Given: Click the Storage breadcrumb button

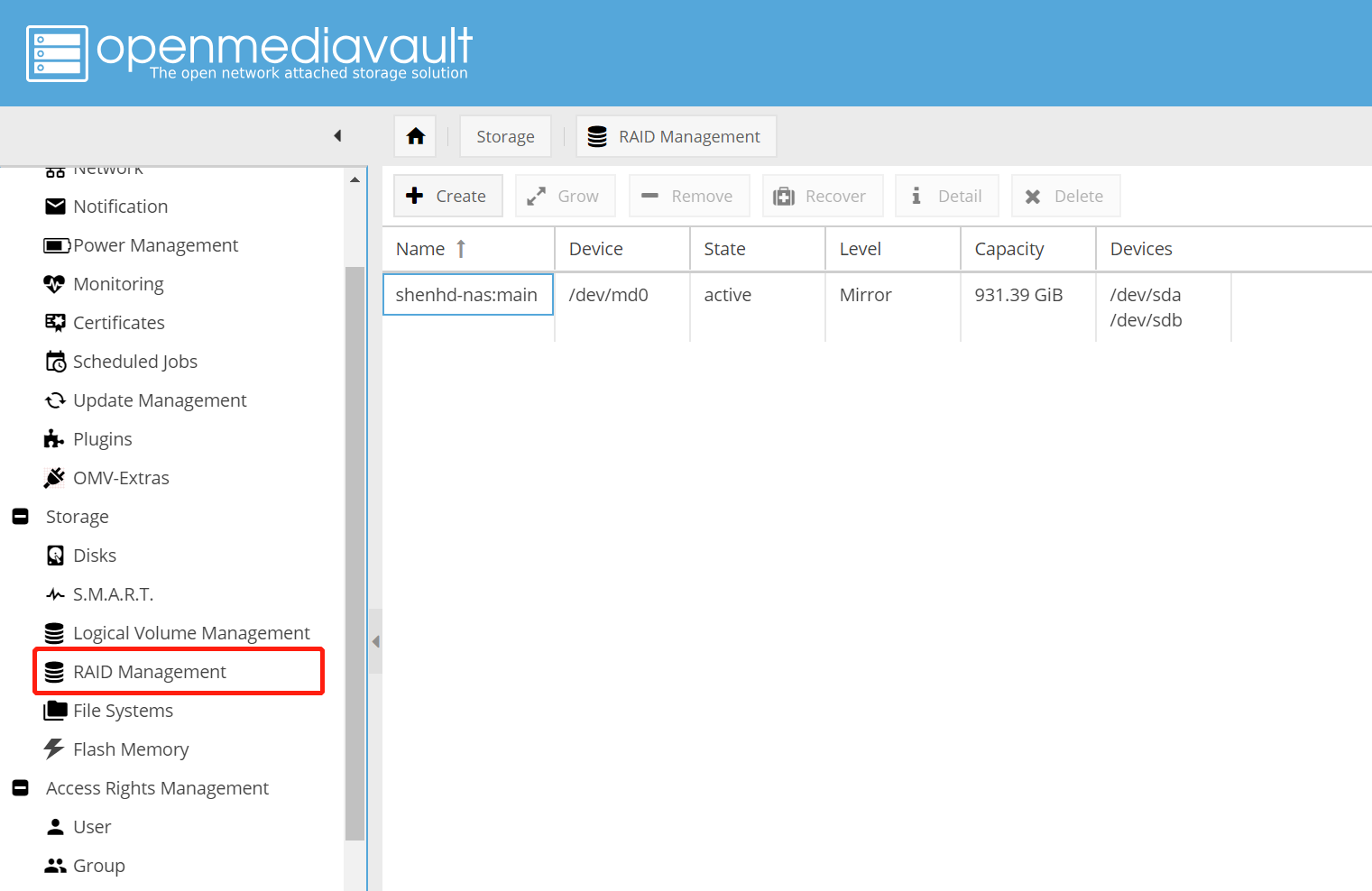Looking at the screenshot, I should [x=505, y=136].
